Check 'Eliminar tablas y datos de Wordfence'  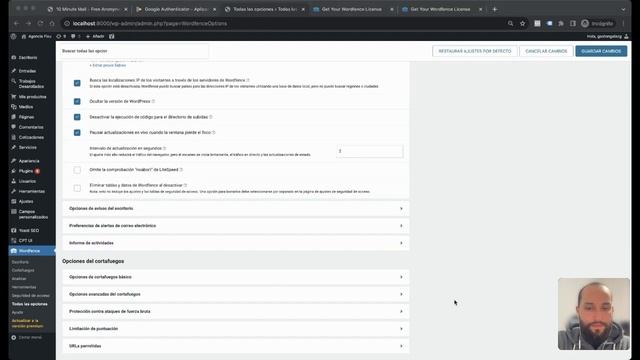pos(77,188)
